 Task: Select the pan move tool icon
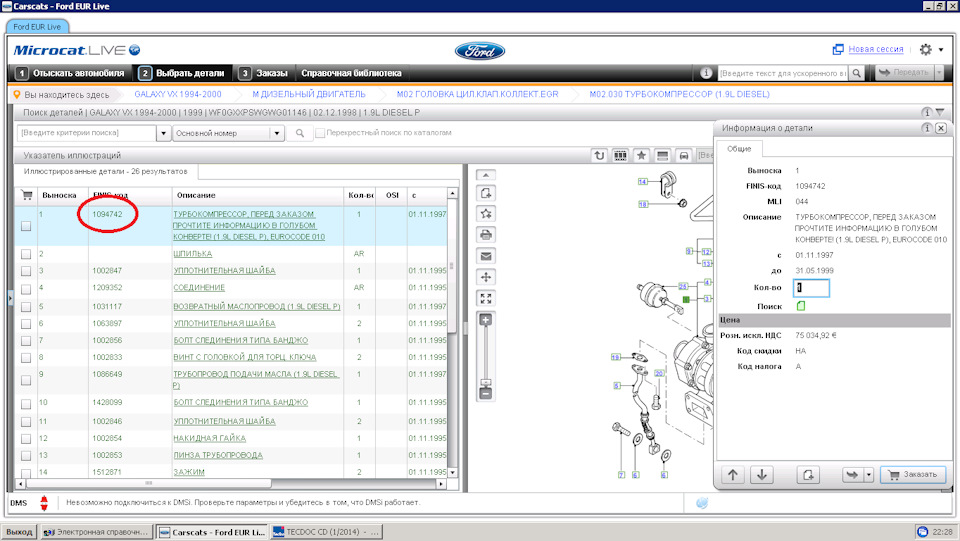pyautogui.click(x=486, y=277)
